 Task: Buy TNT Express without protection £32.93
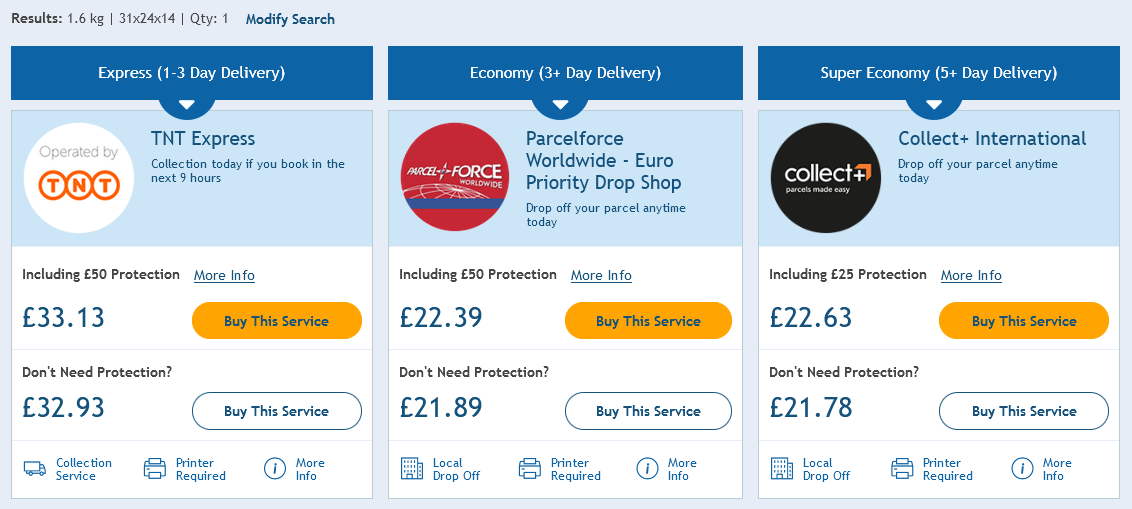[x=277, y=411]
